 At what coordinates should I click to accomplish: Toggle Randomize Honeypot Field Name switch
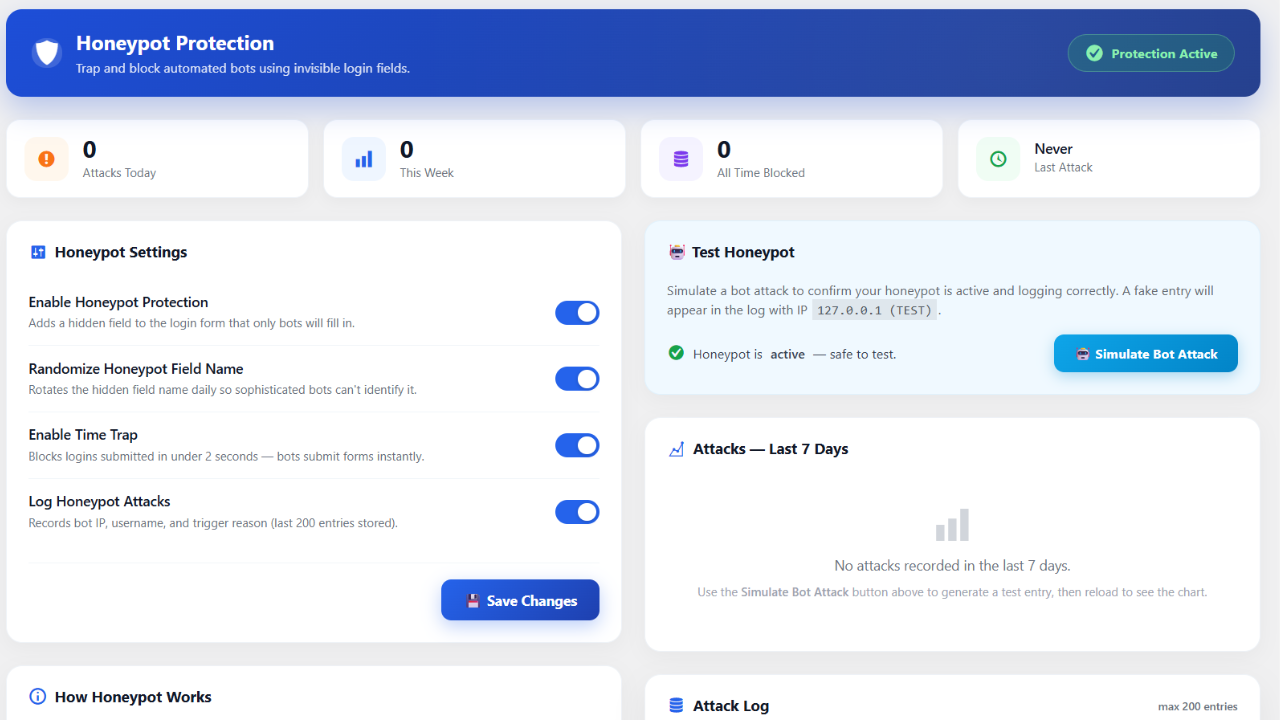tap(577, 379)
